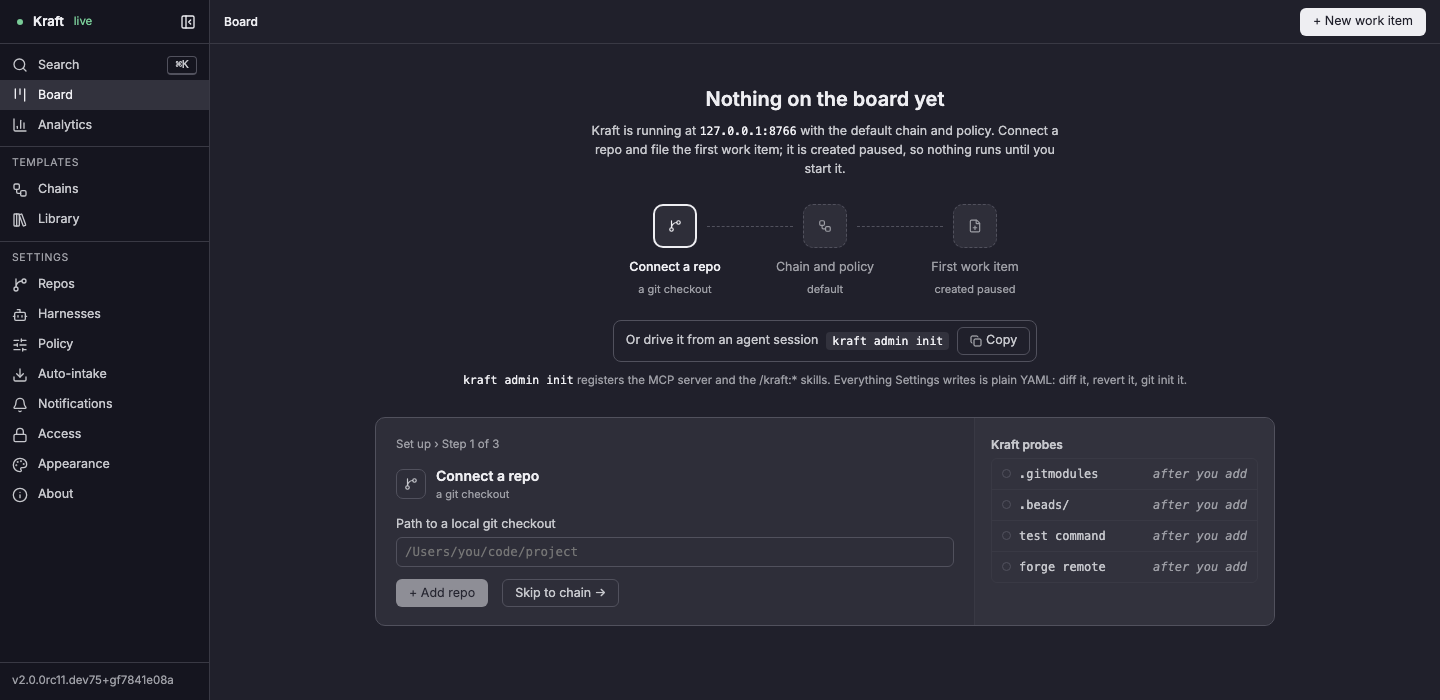Collapse the sidebar with the panel icon
The image size is (1440, 700).
coord(188,21)
